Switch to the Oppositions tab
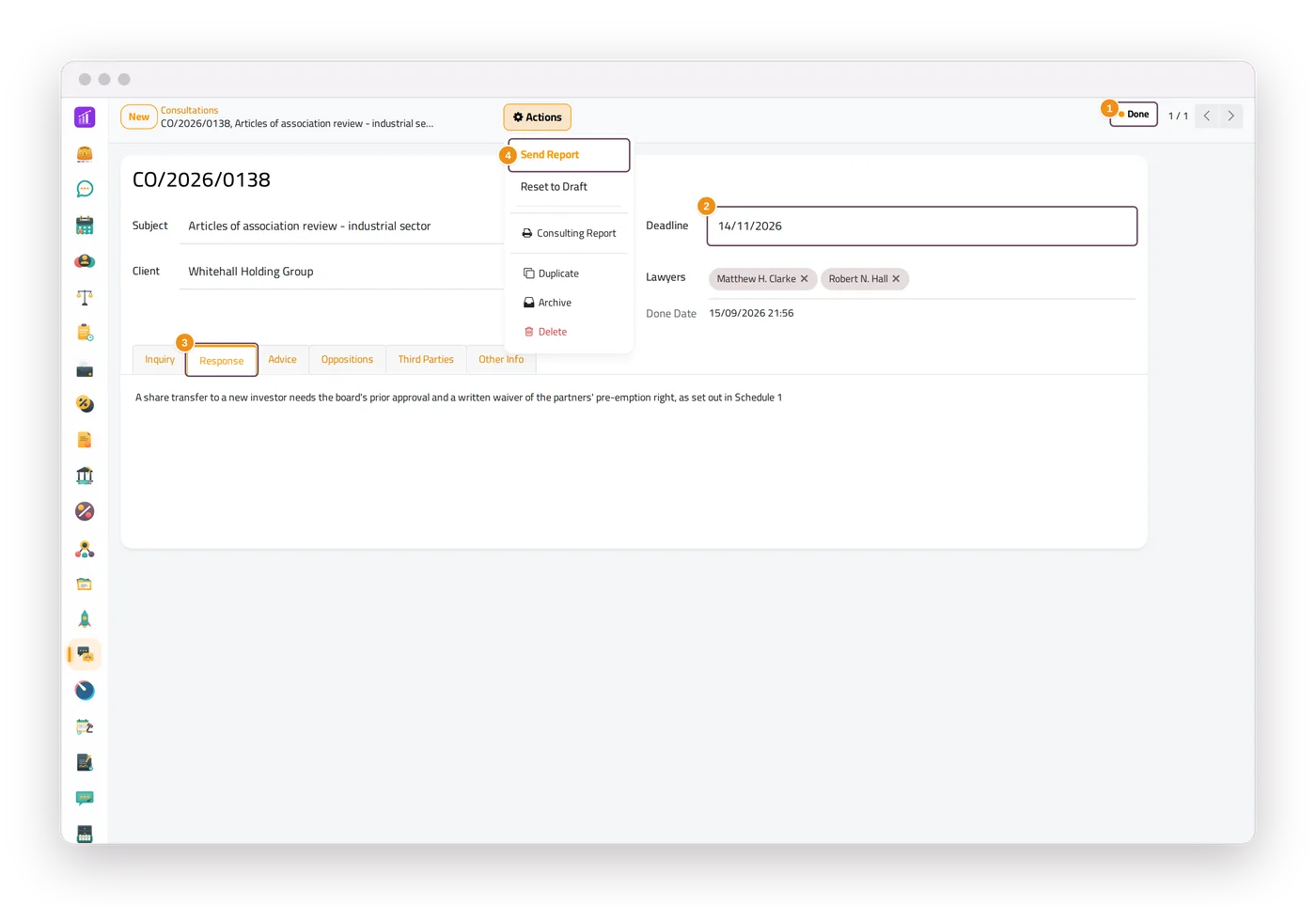1316x905 pixels. pyautogui.click(x=347, y=360)
